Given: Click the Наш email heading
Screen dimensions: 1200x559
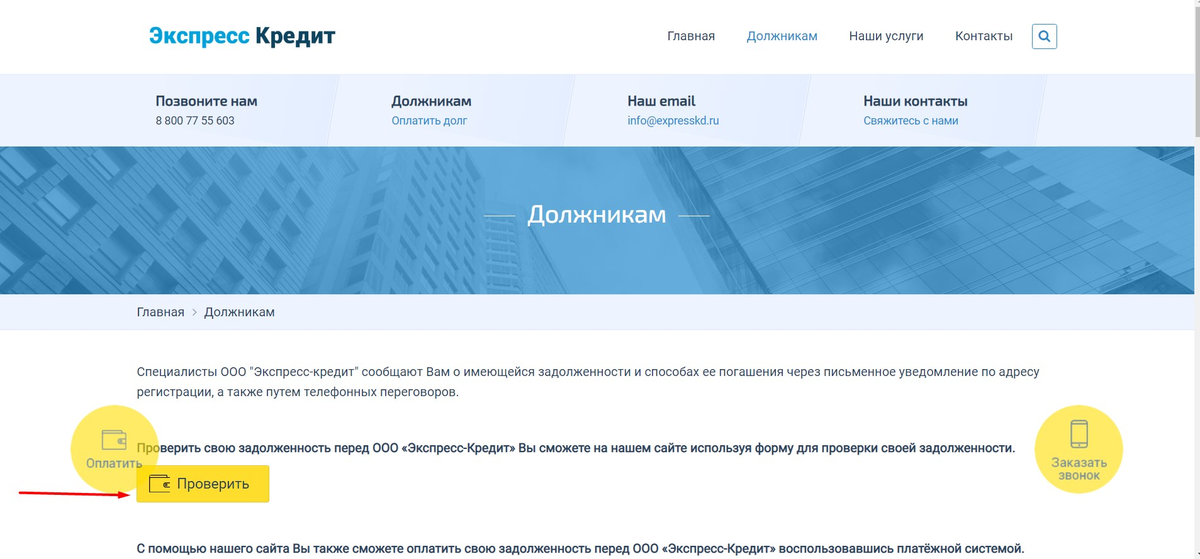Looking at the screenshot, I should point(661,101).
